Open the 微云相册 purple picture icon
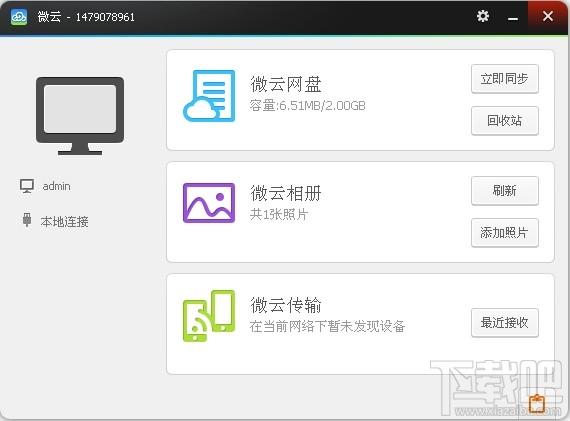Viewport: 570px width, 421px height. [209, 203]
